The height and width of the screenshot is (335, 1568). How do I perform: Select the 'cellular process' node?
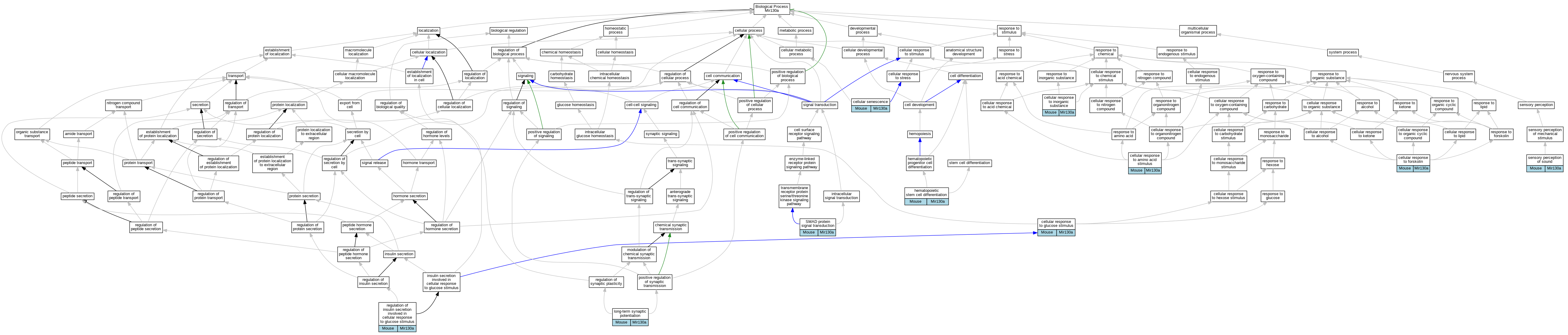point(748,31)
